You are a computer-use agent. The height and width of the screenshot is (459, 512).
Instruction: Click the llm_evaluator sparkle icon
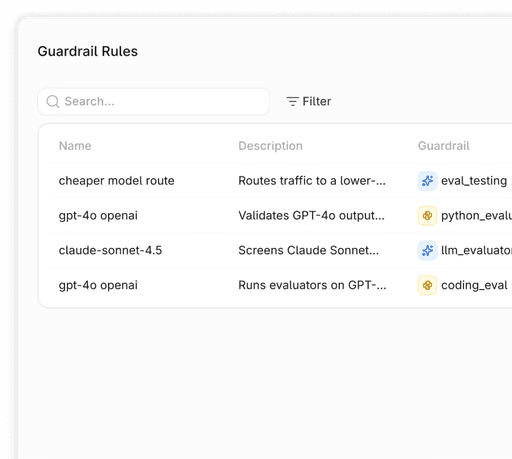click(427, 250)
